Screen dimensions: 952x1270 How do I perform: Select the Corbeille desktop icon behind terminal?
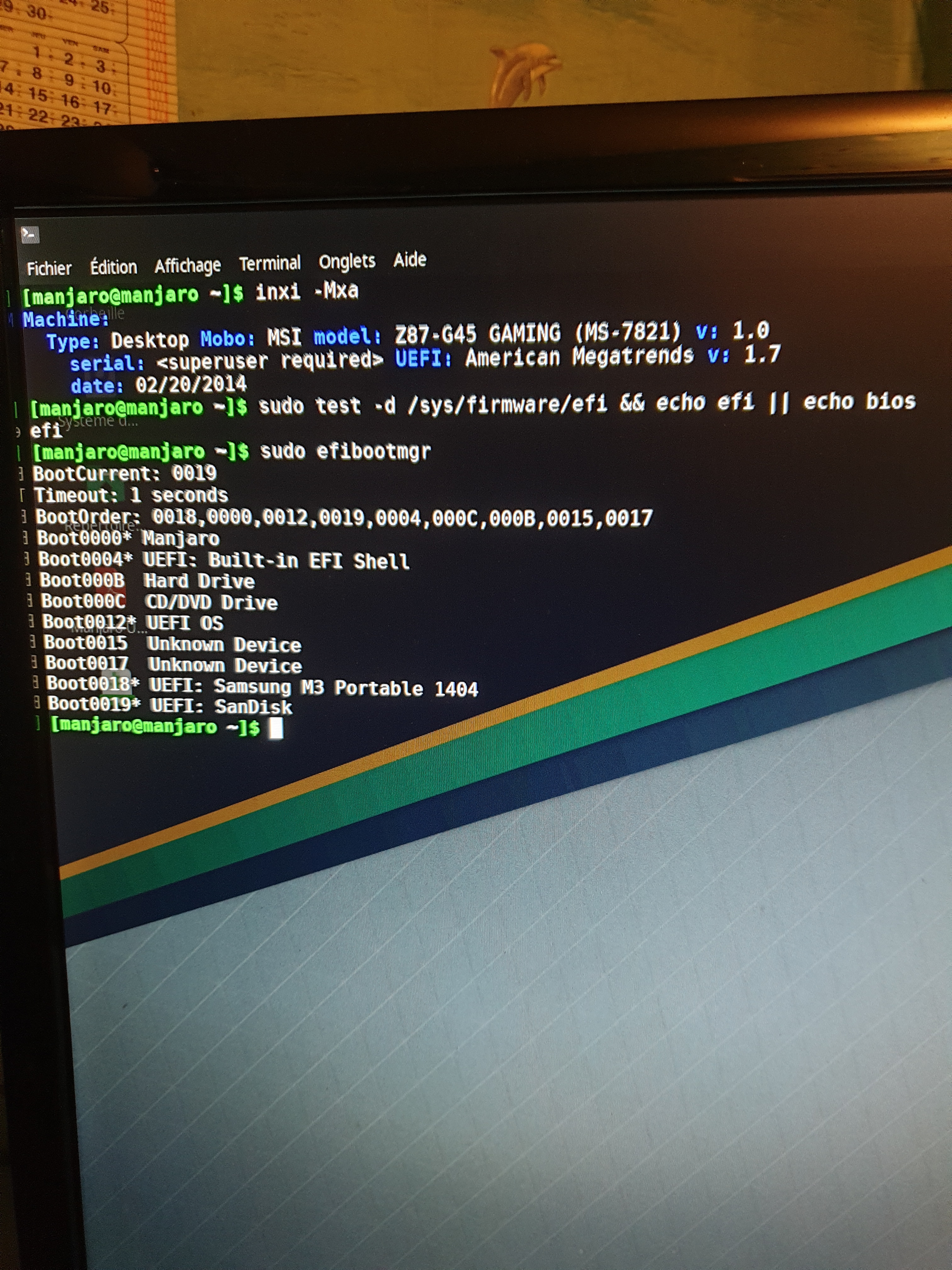coord(96,313)
